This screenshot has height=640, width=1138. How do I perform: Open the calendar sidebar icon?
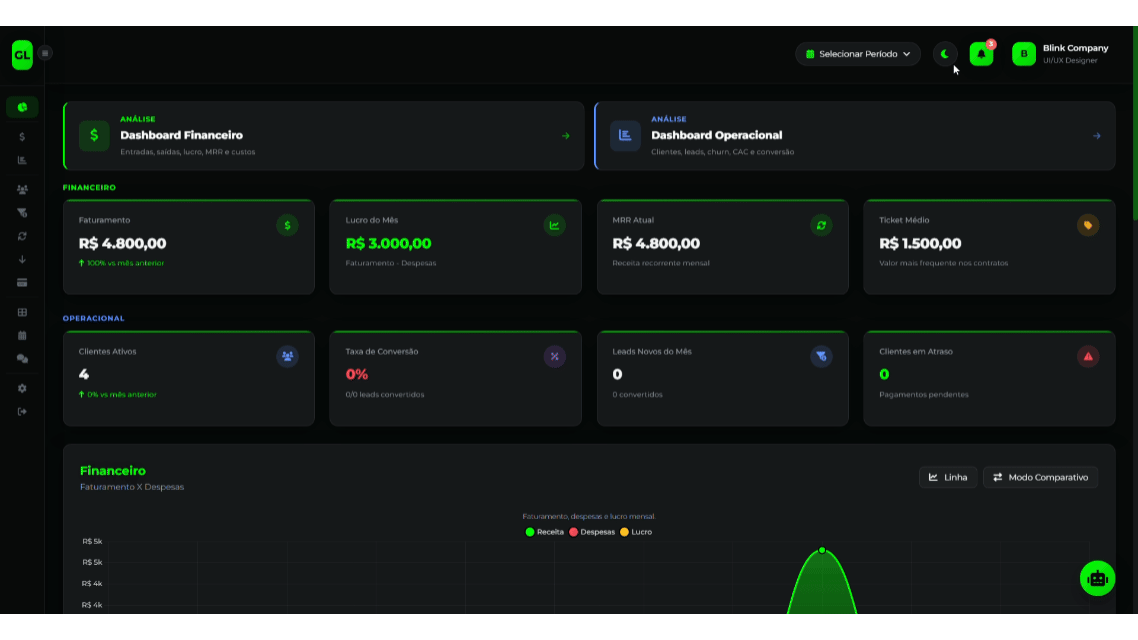point(22,336)
